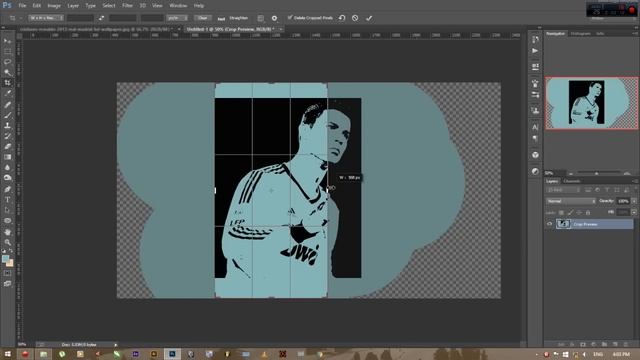Select the Dodge tool
Viewport: 640px width, 360px height.
point(7,178)
